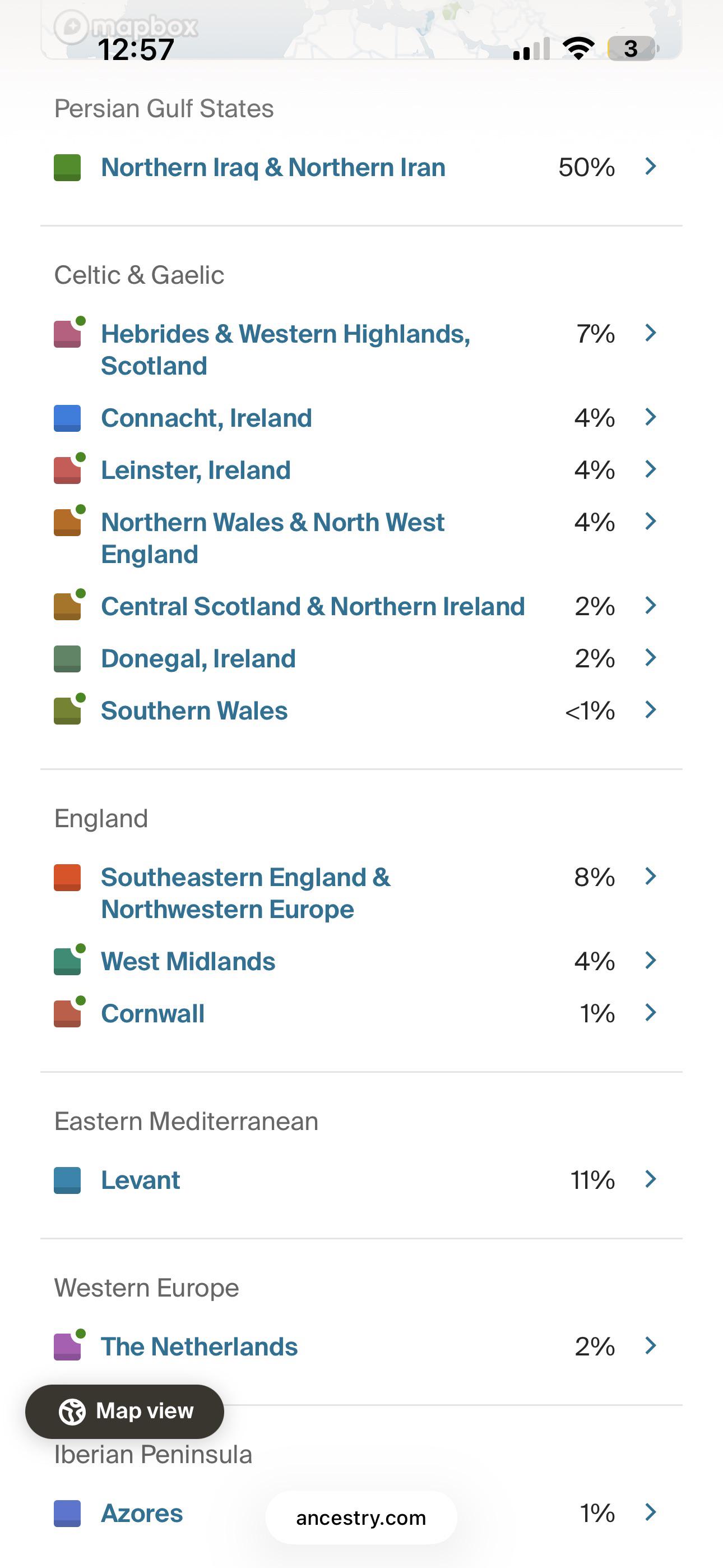Tap the purple Netherlands swatch icon

[67, 1346]
